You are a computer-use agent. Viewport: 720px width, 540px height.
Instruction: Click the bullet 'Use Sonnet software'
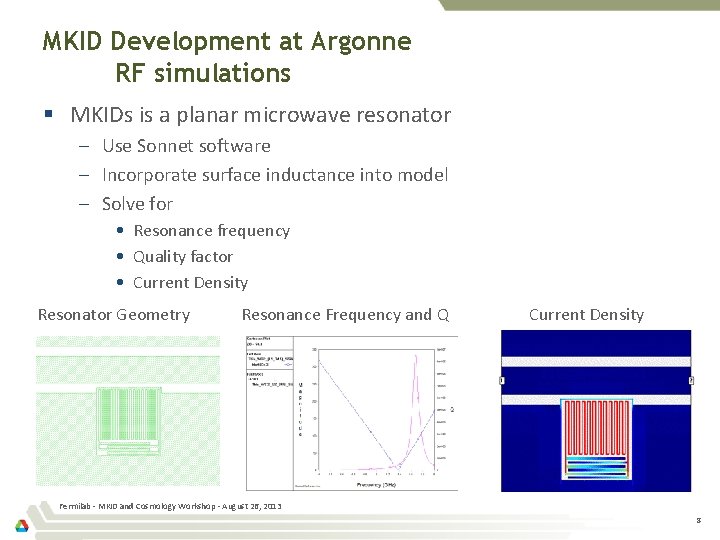point(186,146)
